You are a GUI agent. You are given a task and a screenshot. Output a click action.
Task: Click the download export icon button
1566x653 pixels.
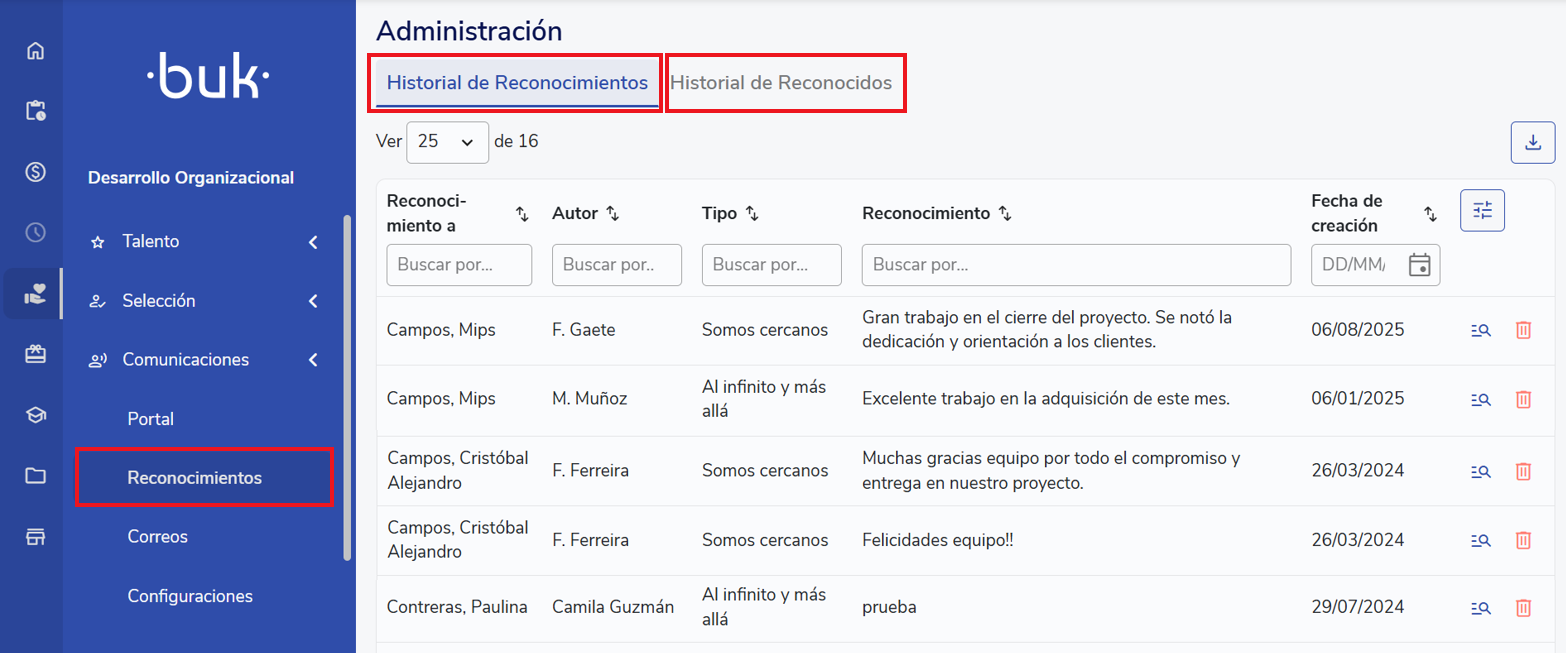coord(1532,143)
